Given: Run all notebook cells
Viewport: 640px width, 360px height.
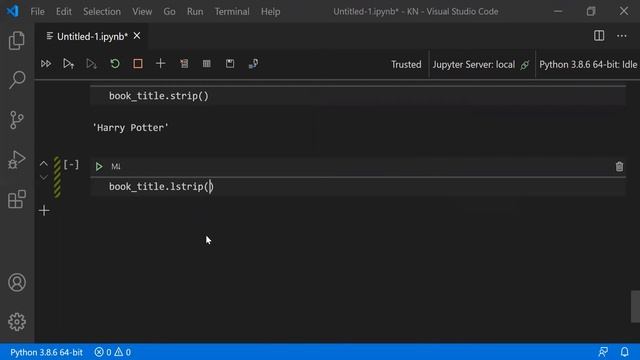Looking at the screenshot, I should [x=46, y=64].
